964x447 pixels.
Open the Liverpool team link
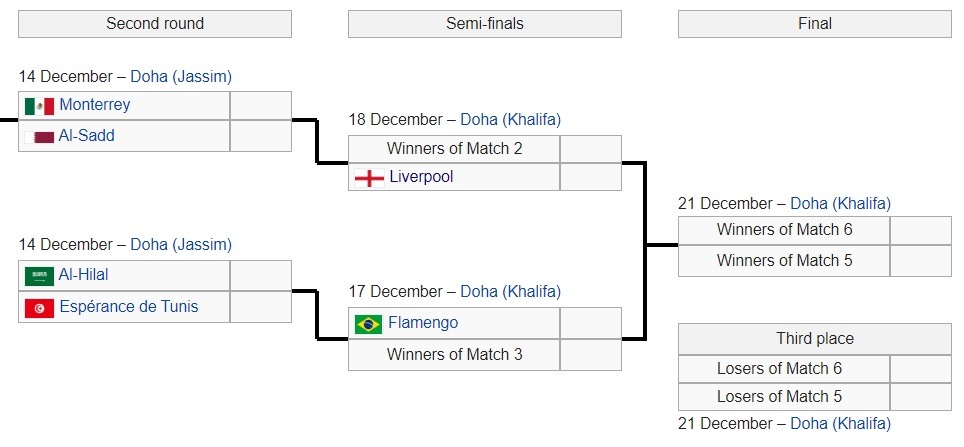[421, 177]
